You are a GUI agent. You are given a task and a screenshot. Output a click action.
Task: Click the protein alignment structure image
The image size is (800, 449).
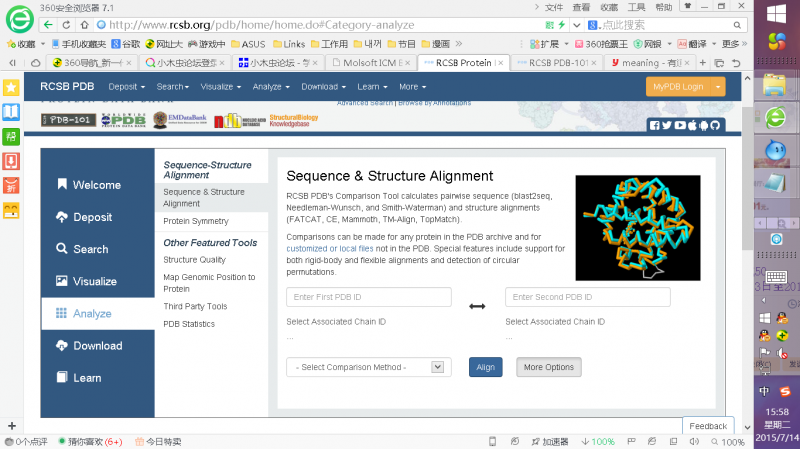coord(638,228)
